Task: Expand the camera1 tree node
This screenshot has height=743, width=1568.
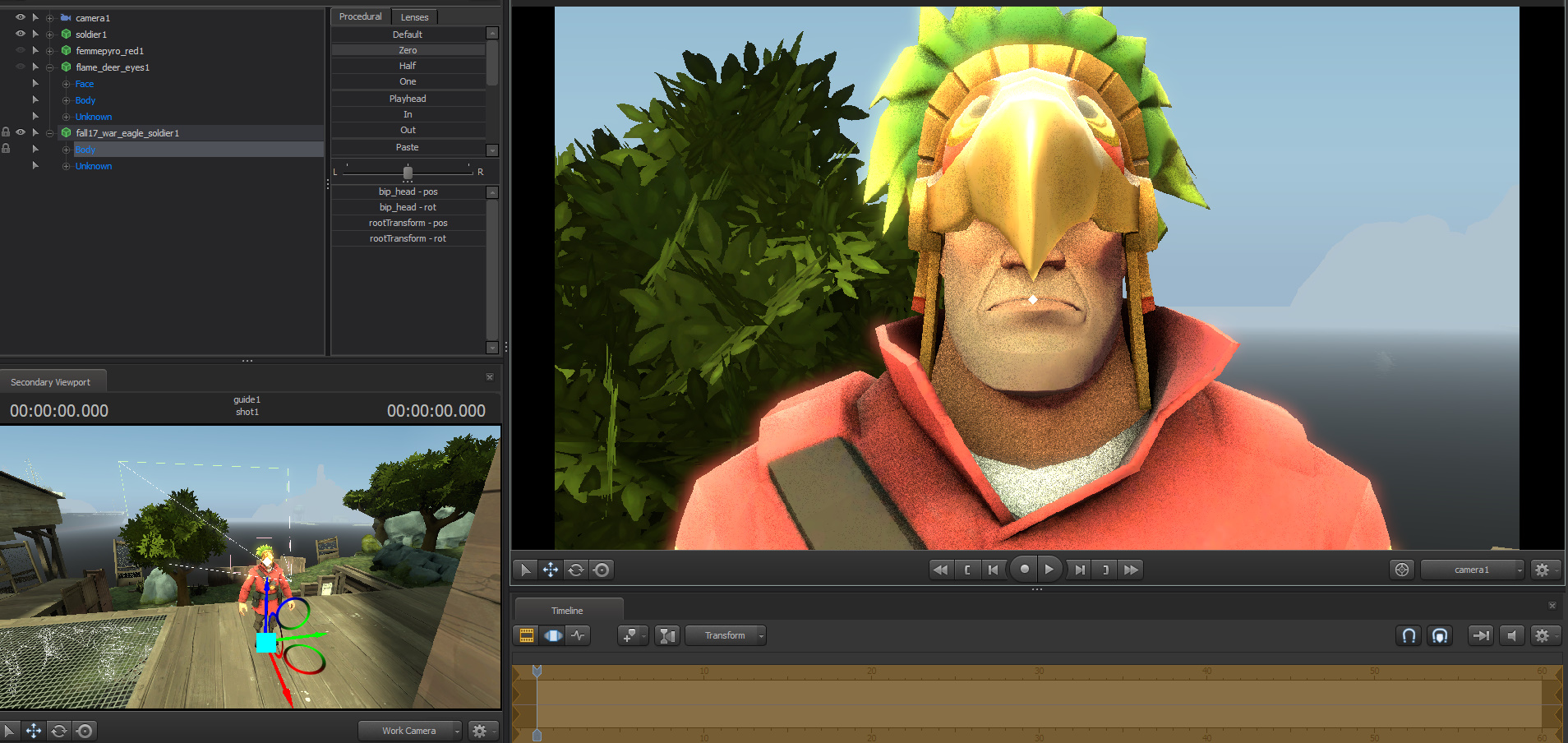Action: [50, 18]
